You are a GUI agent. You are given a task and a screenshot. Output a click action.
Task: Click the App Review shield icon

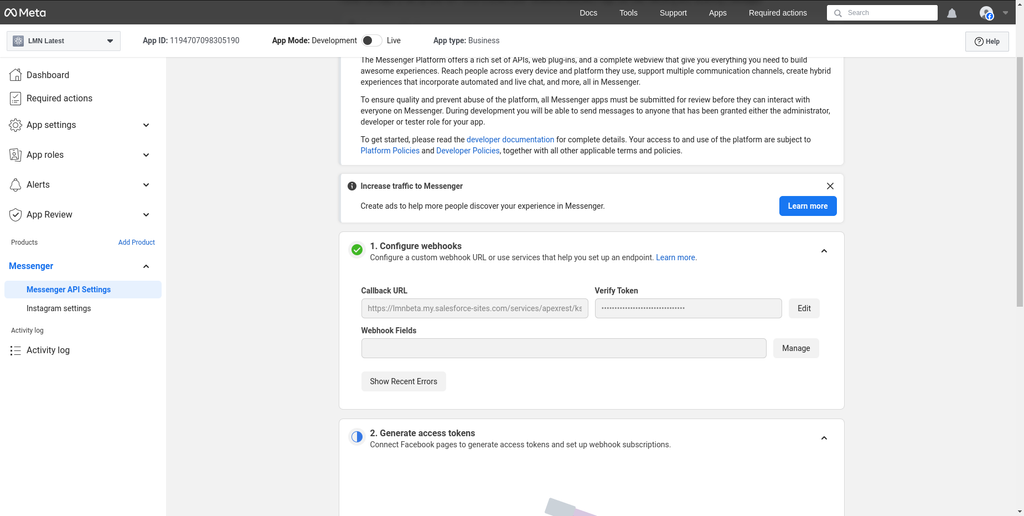16,215
